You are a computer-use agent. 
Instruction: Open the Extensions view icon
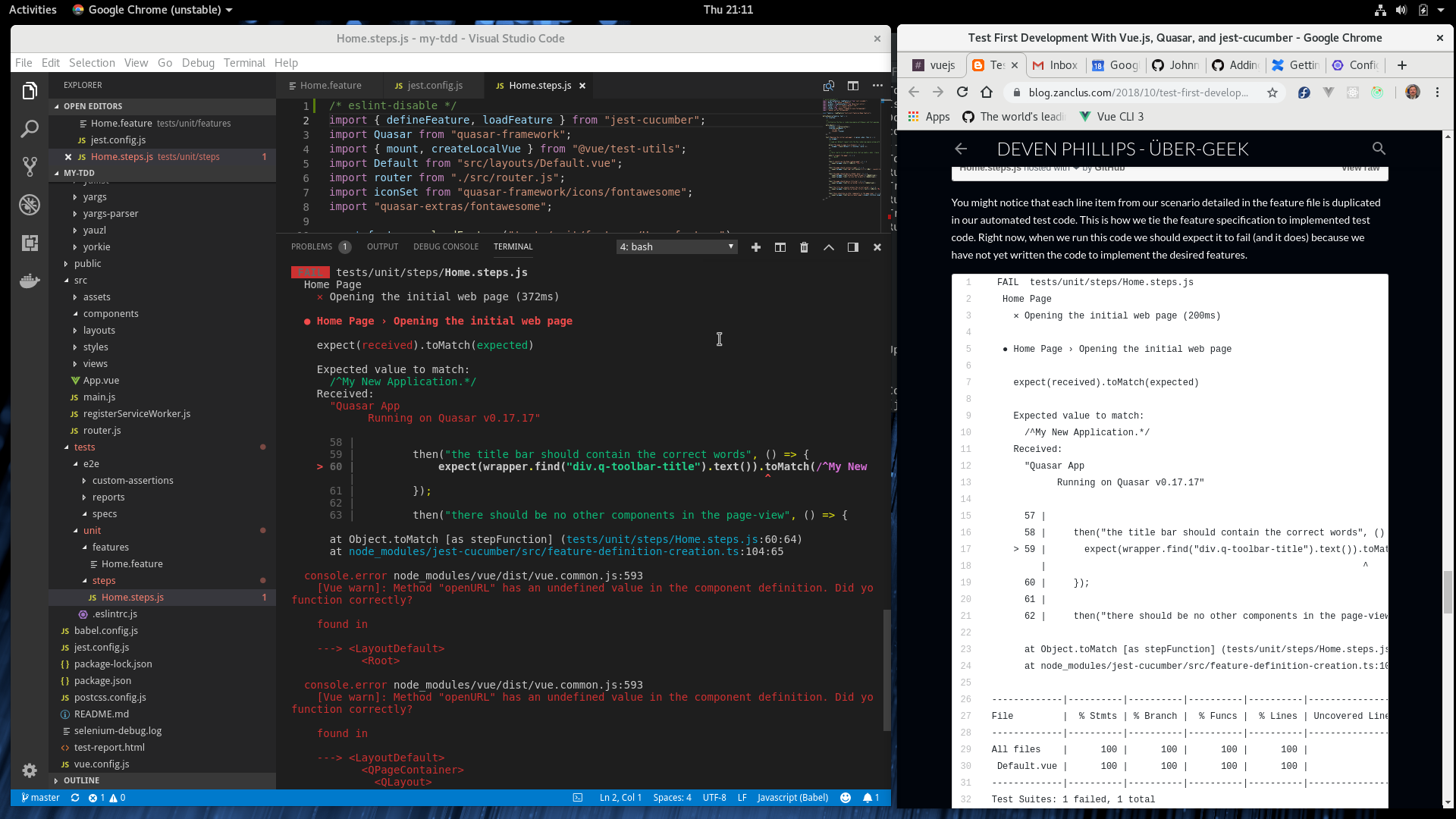(x=30, y=243)
